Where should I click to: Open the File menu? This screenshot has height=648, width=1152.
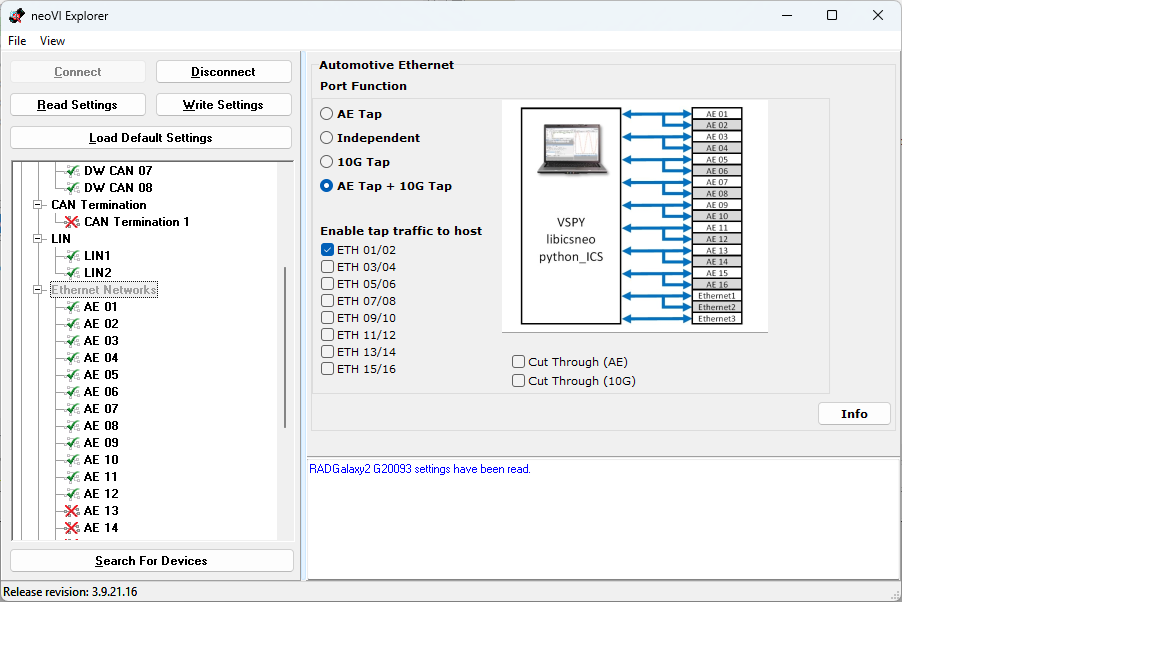17,41
